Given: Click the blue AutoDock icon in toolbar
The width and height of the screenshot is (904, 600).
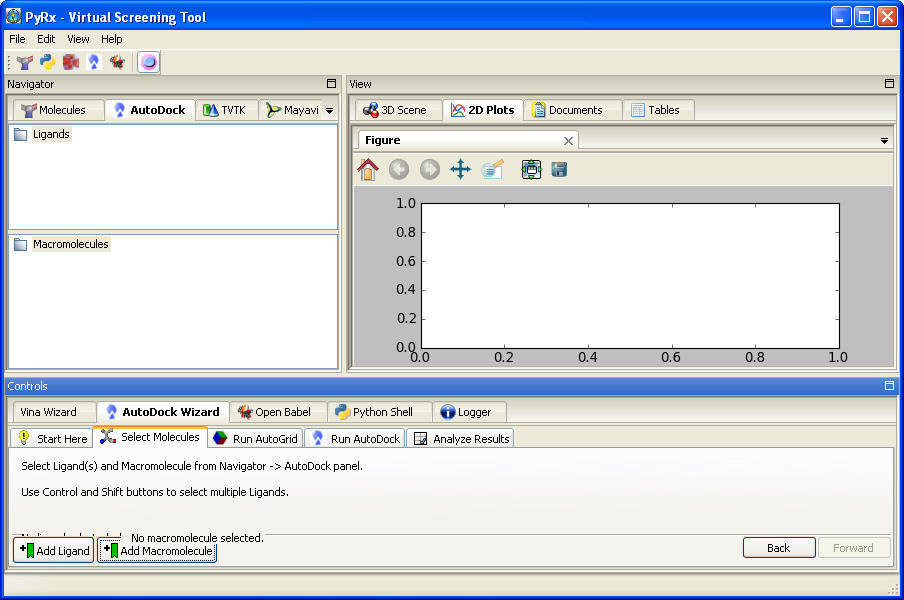Looking at the screenshot, I should tap(94, 62).
